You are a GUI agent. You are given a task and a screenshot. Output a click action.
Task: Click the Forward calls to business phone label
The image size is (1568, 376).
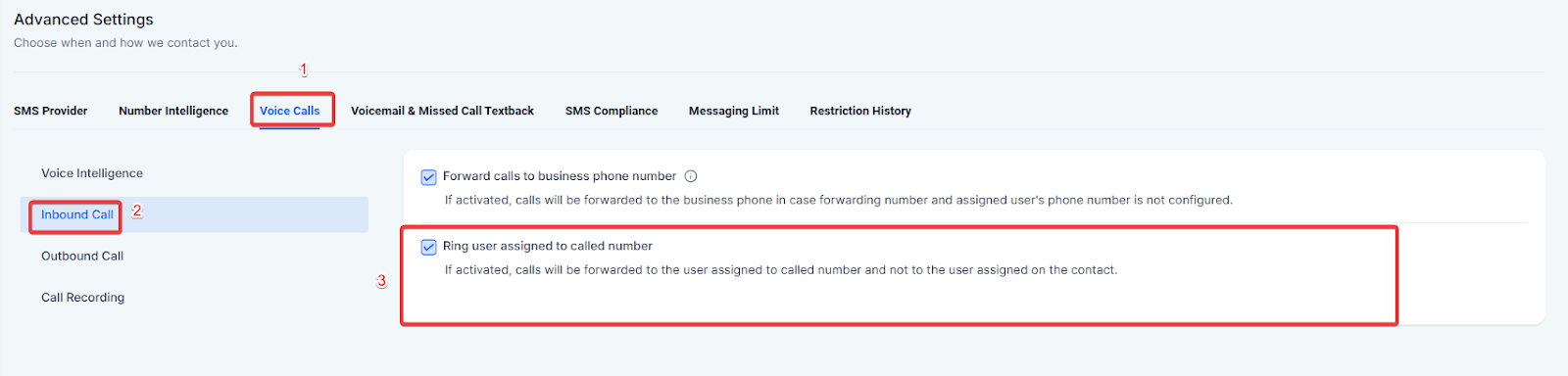point(560,176)
